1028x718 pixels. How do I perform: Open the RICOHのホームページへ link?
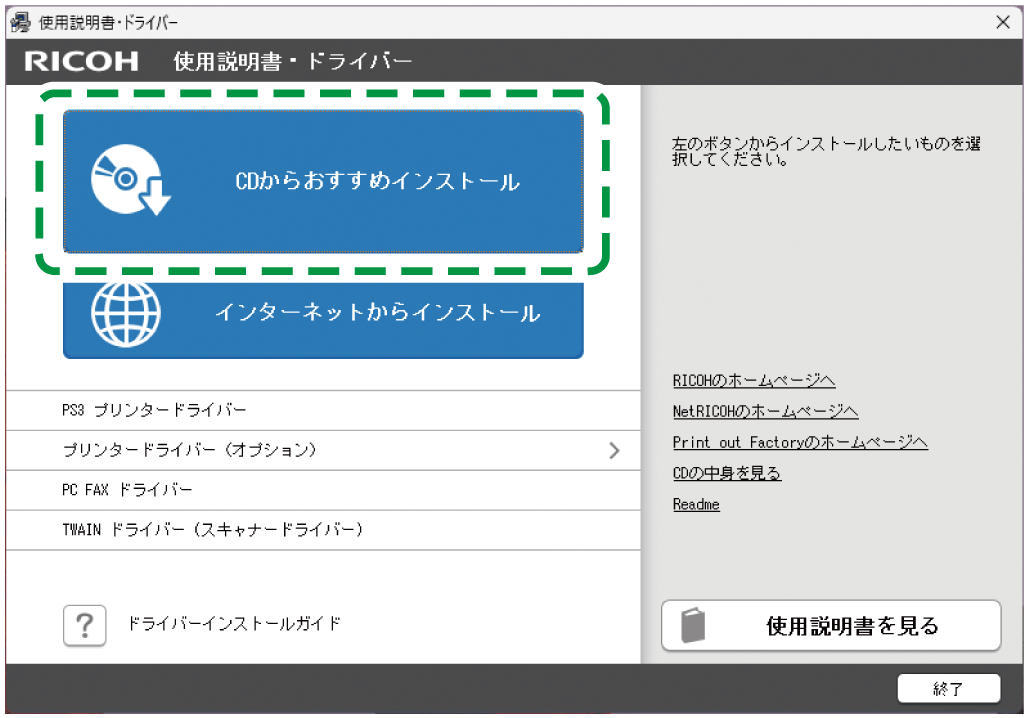(x=755, y=380)
